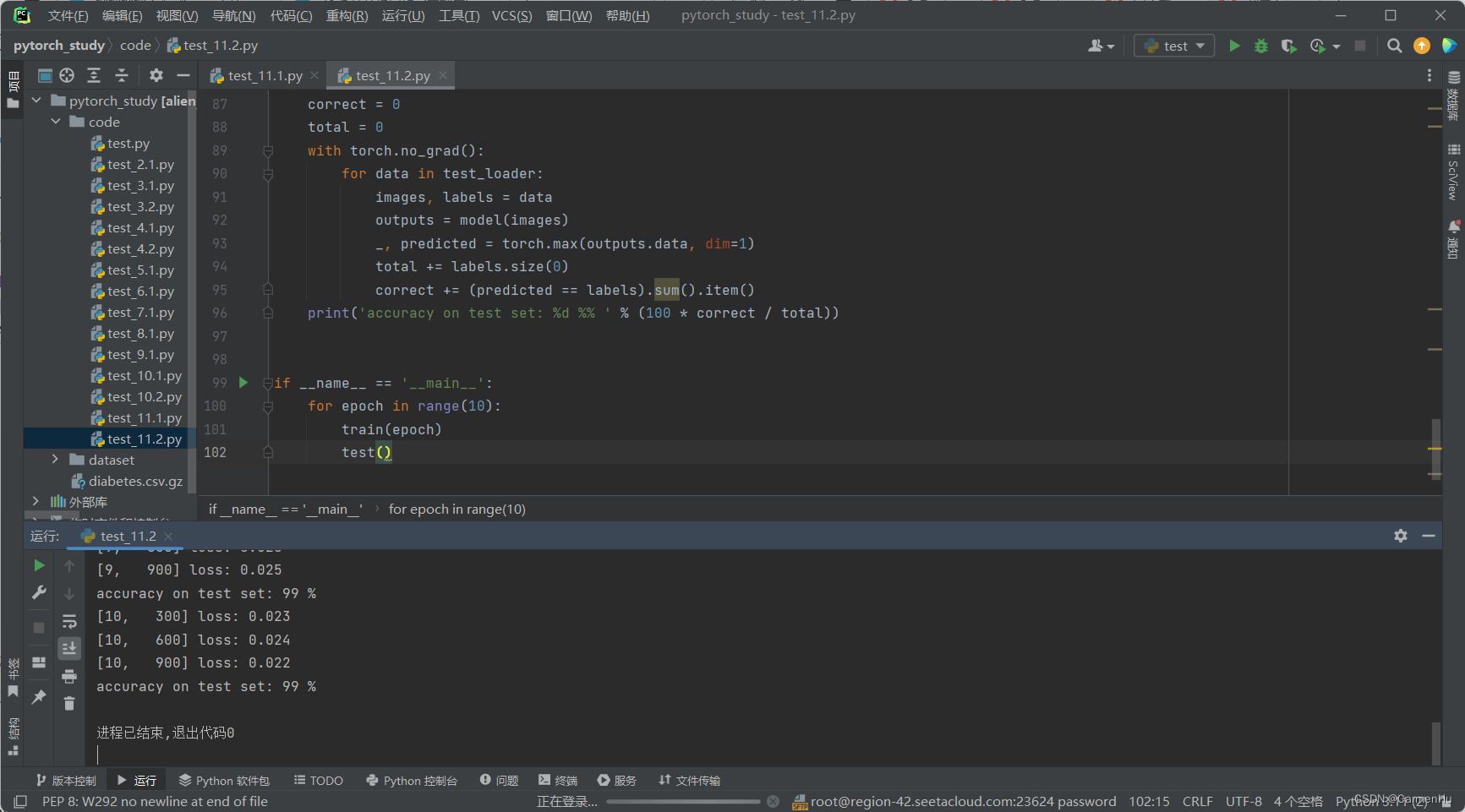This screenshot has width=1465, height=812.
Task: Click the orange IDE update arrow icon
Action: (x=1422, y=46)
